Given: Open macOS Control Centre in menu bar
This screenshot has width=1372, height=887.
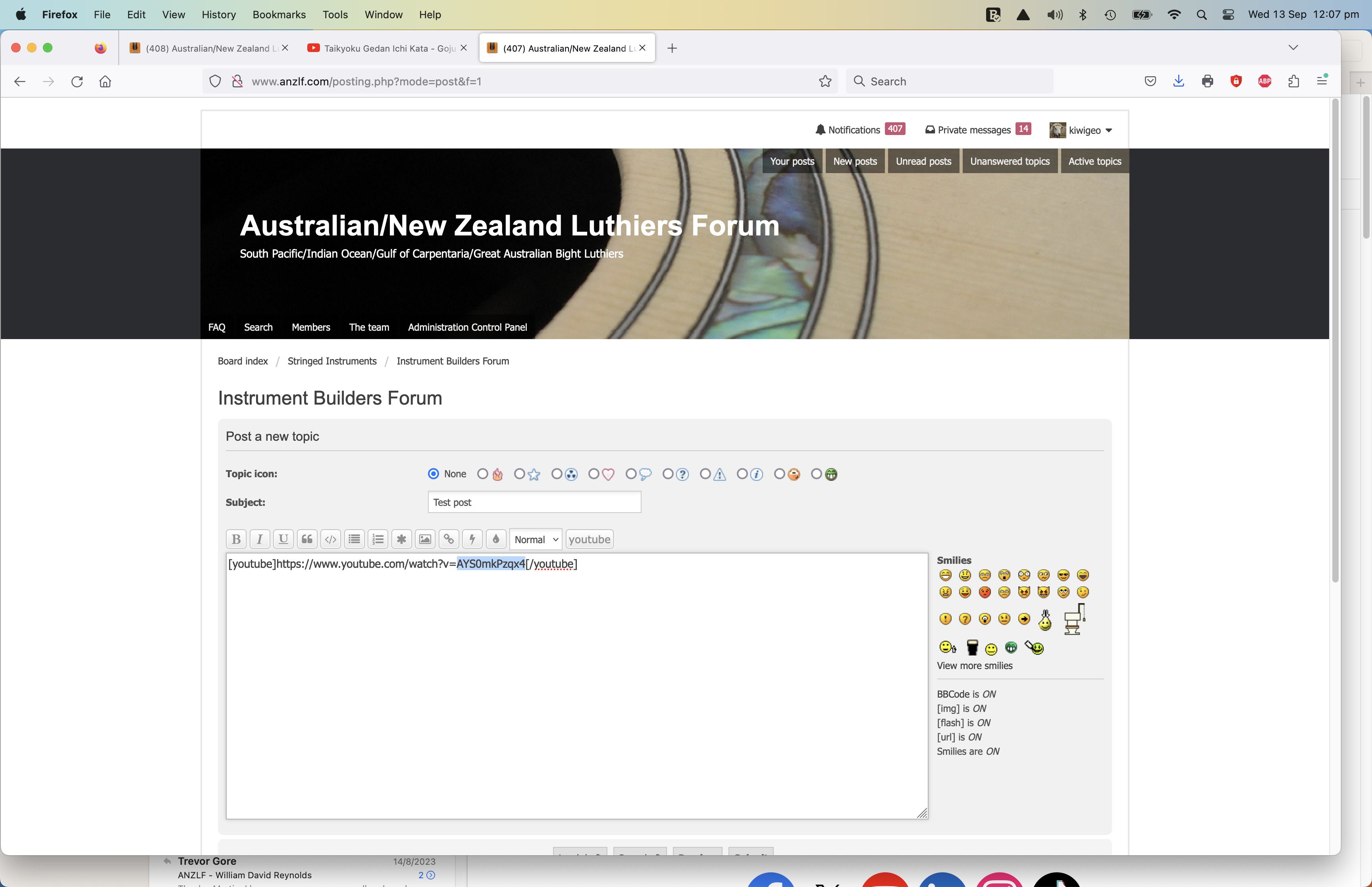Looking at the screenshot, I should [x=1228, y=14].
